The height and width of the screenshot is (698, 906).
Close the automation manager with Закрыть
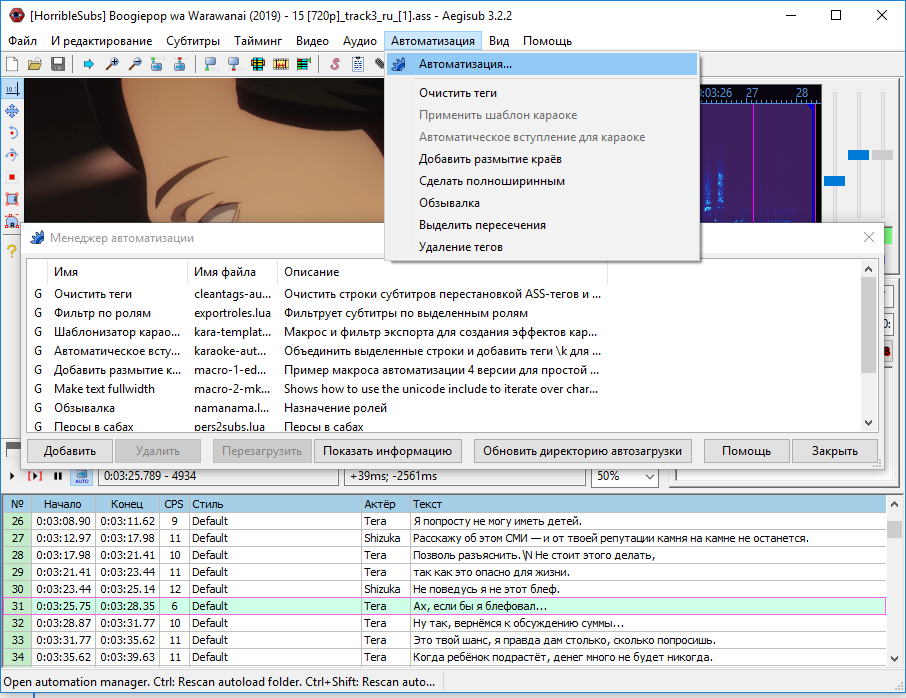tap(833, 451)
